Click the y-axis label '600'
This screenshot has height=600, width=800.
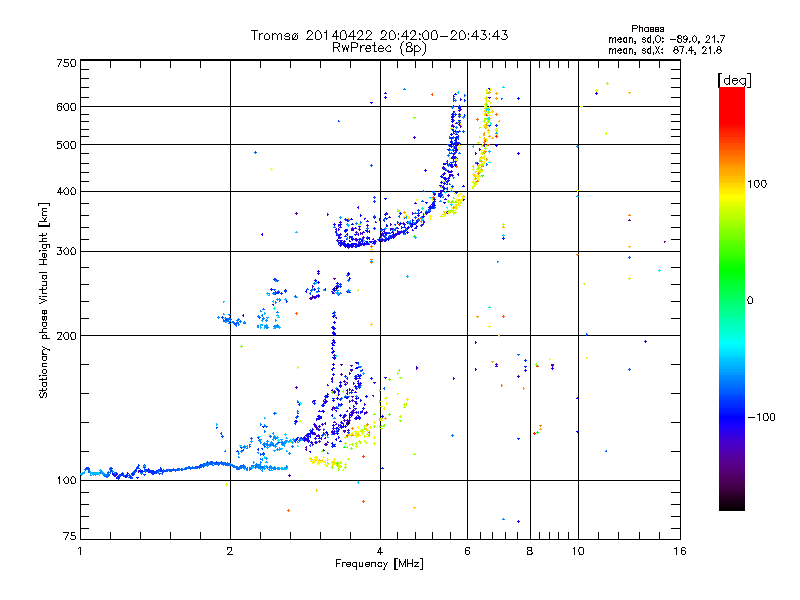(66, 107)
